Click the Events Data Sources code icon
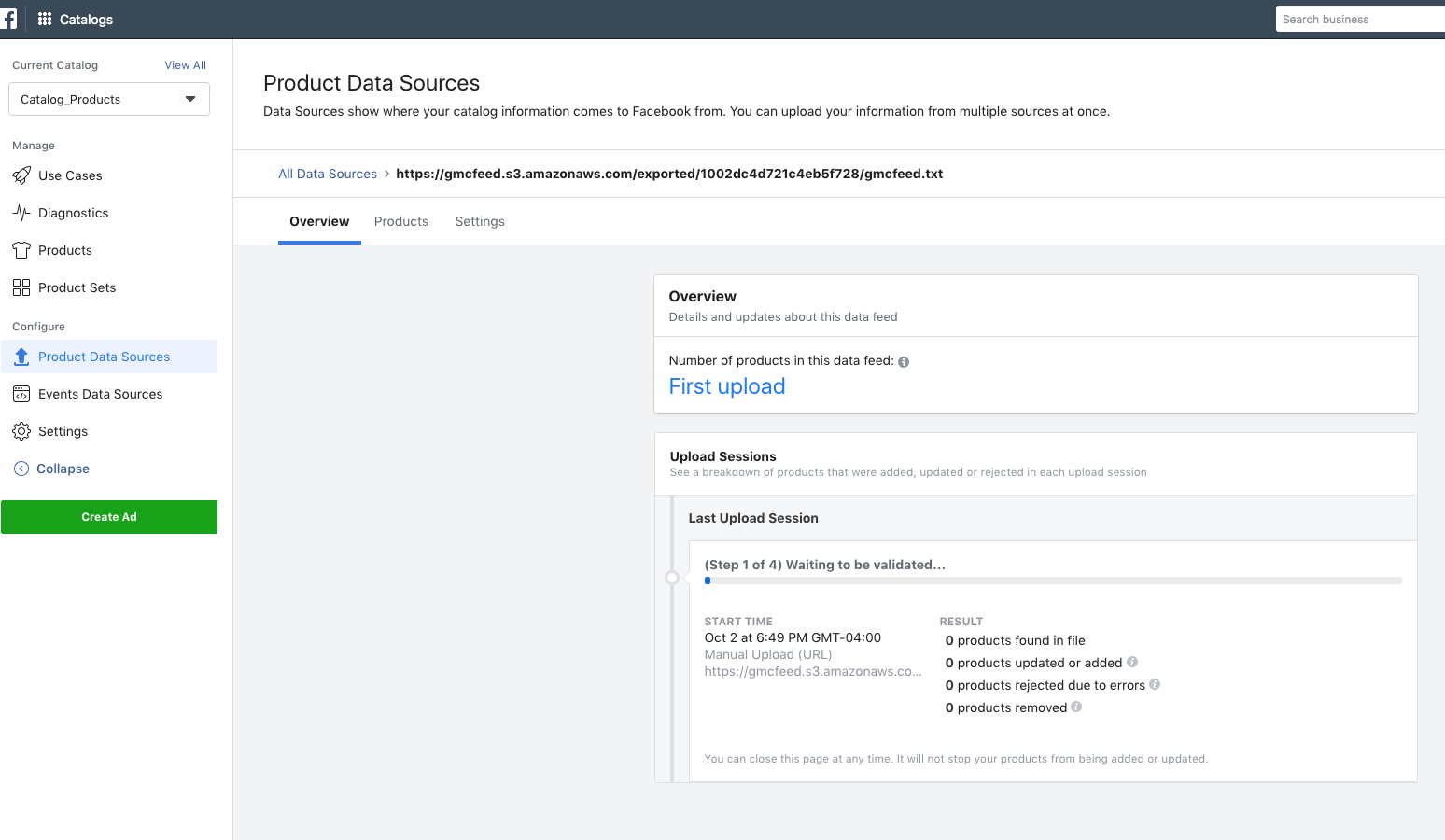 coord(21,394)
